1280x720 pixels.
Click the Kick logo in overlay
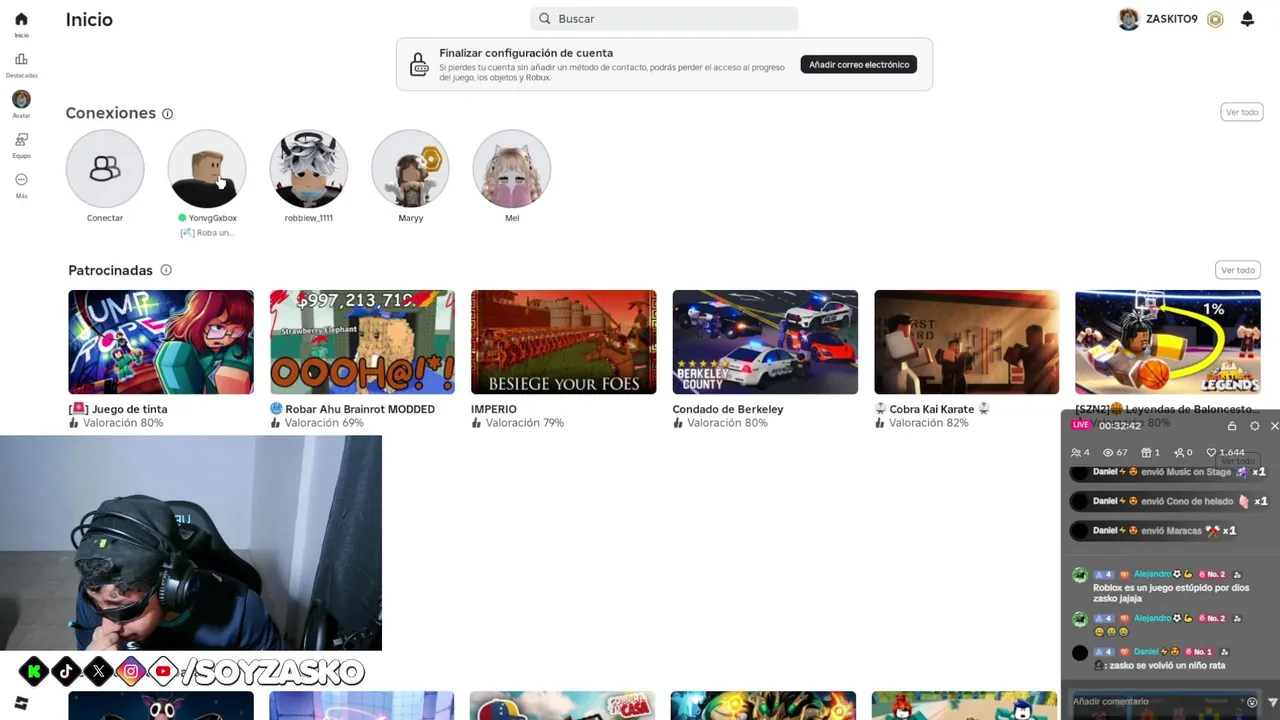(x=33, y=671)
